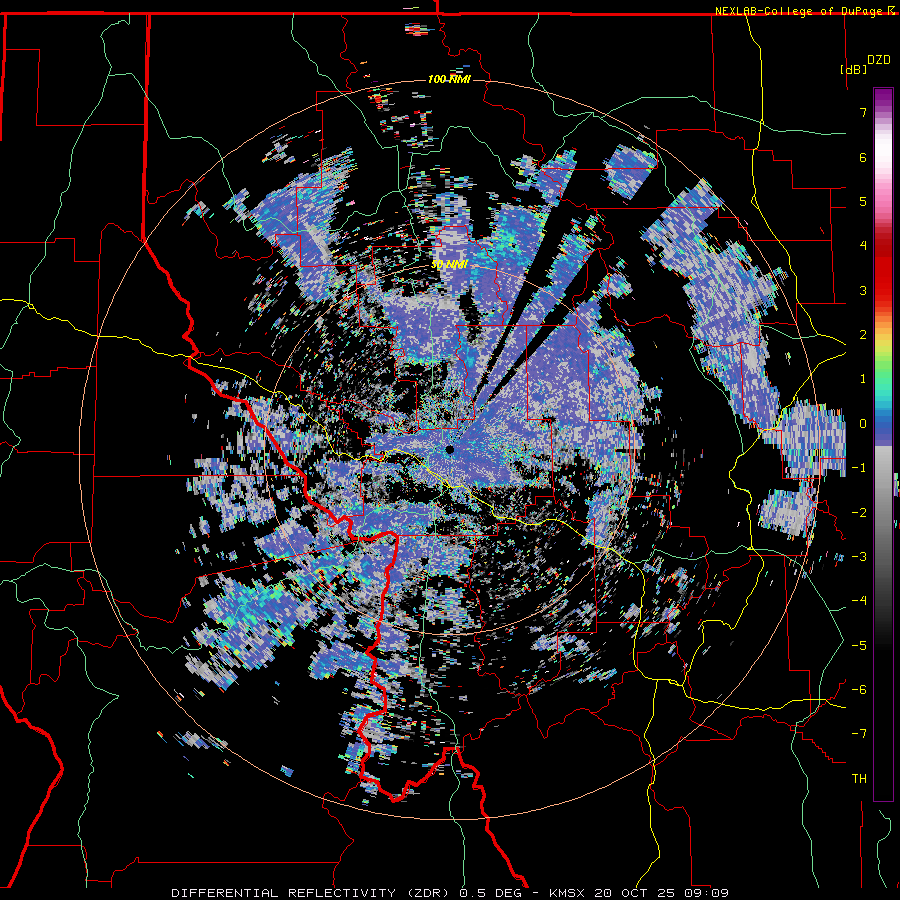Click the 5 value on the scale
The image size is (900, 900).
[863, 201]
